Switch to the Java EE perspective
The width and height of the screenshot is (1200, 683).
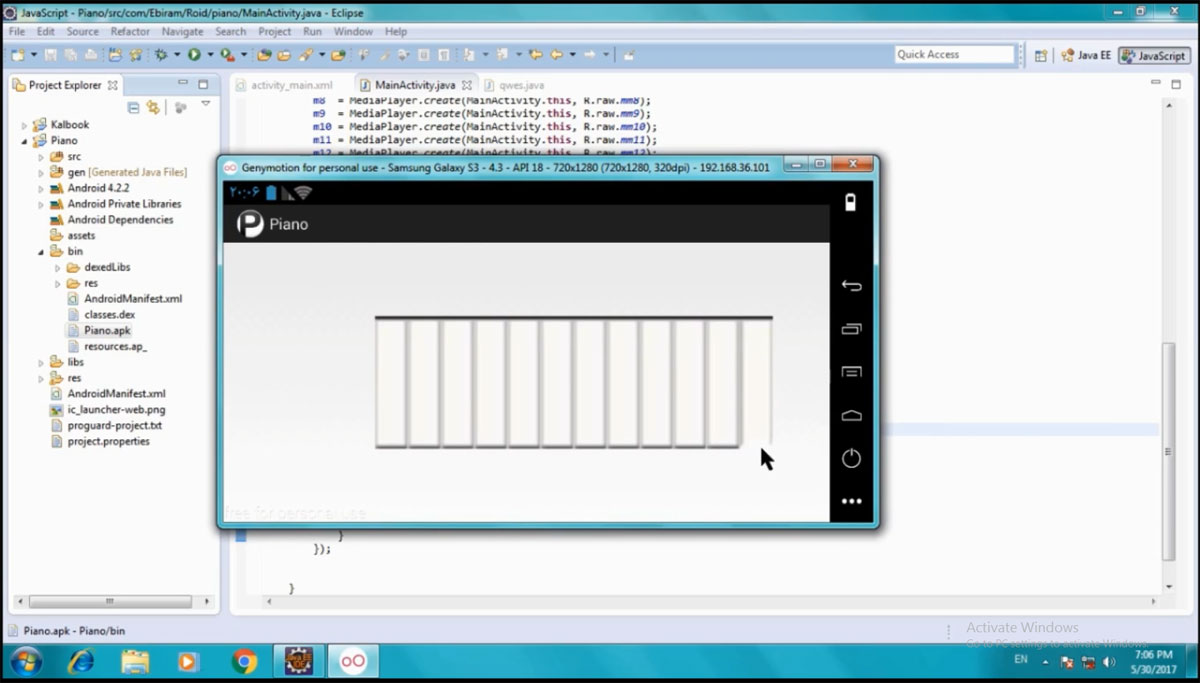pyautogui.click(x=1086, y=56)
